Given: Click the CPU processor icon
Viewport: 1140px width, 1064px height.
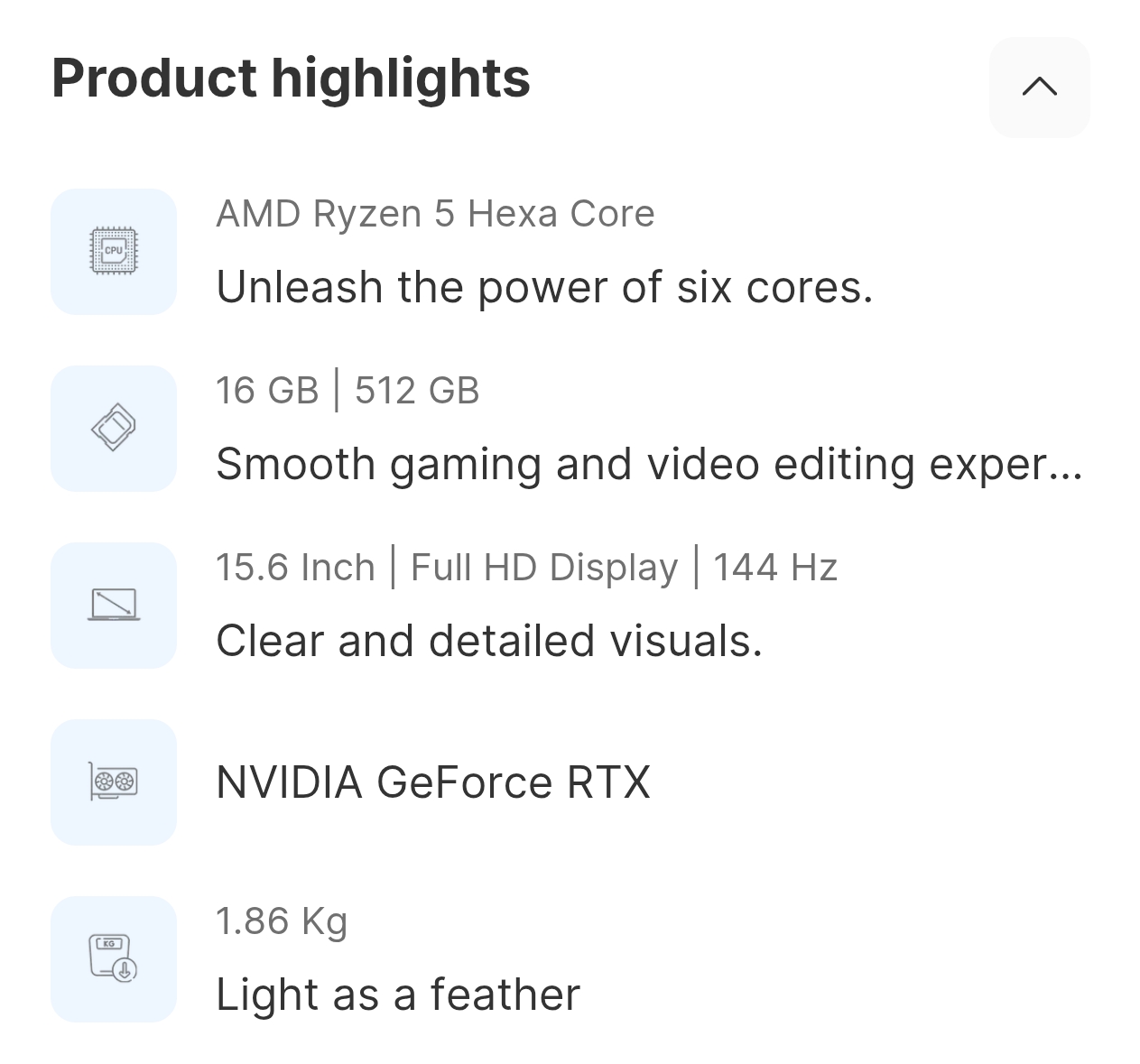Looking at the screenshot, I should click(x=114, y=252).
